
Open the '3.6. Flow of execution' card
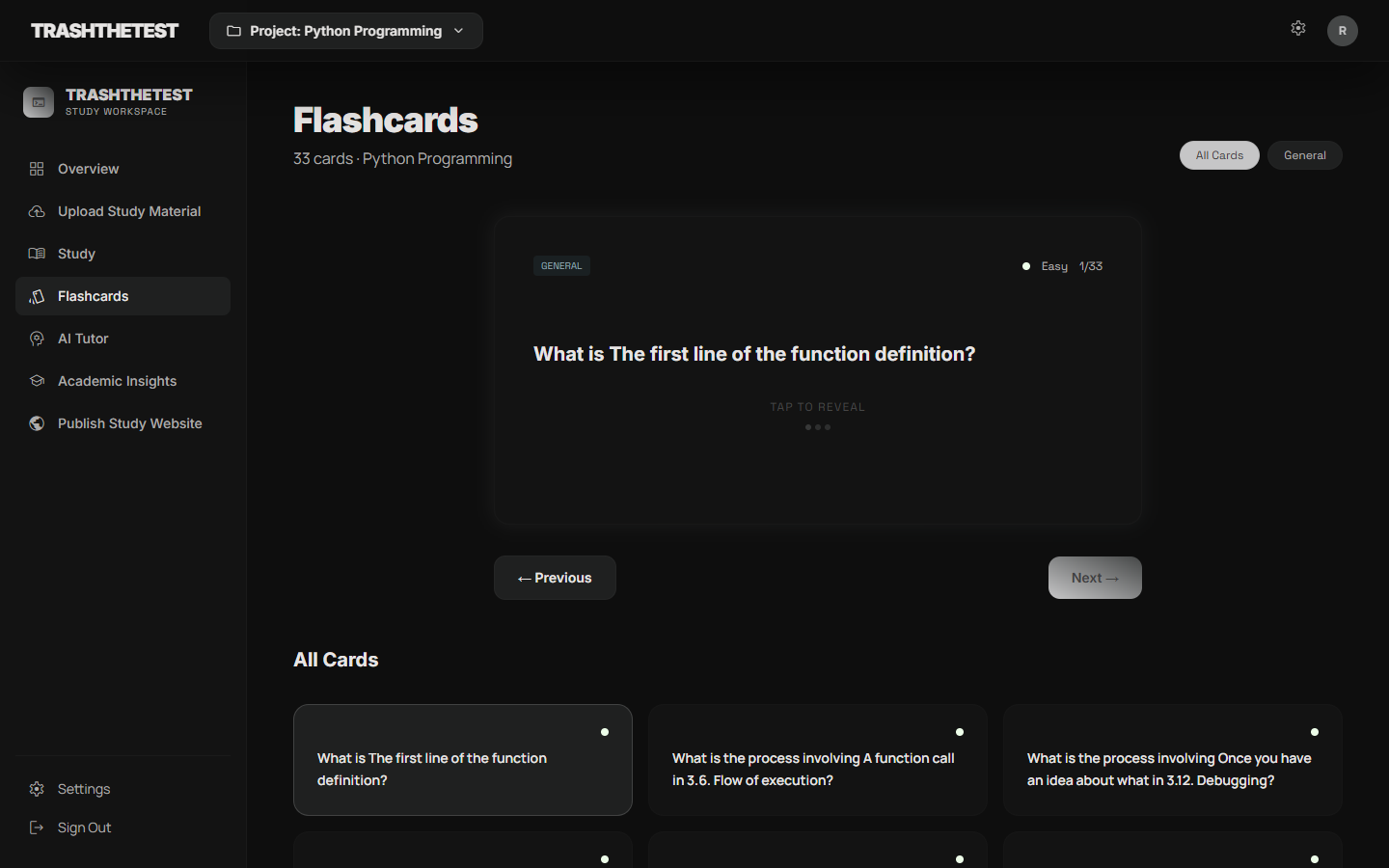pos(818,760)
